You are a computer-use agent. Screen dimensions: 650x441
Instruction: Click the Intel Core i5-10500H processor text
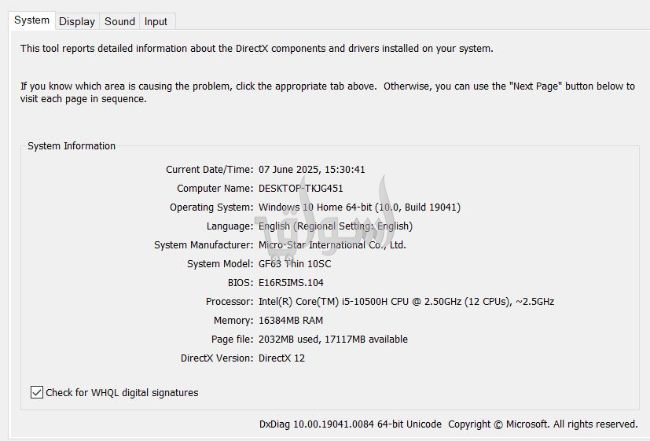(x=406, y=302)
